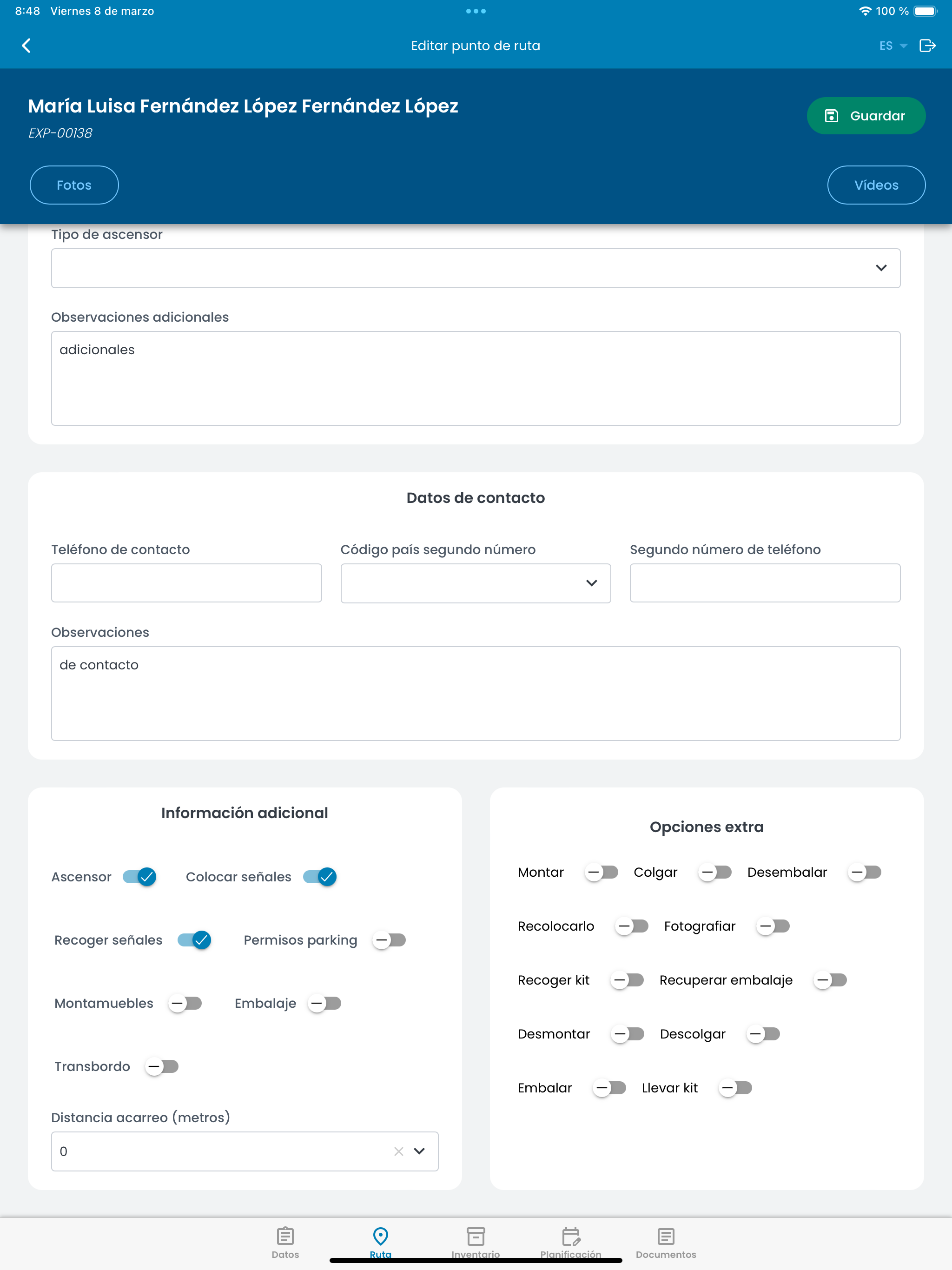
Task: Open the Fotos section
Action: pos(74,185)
